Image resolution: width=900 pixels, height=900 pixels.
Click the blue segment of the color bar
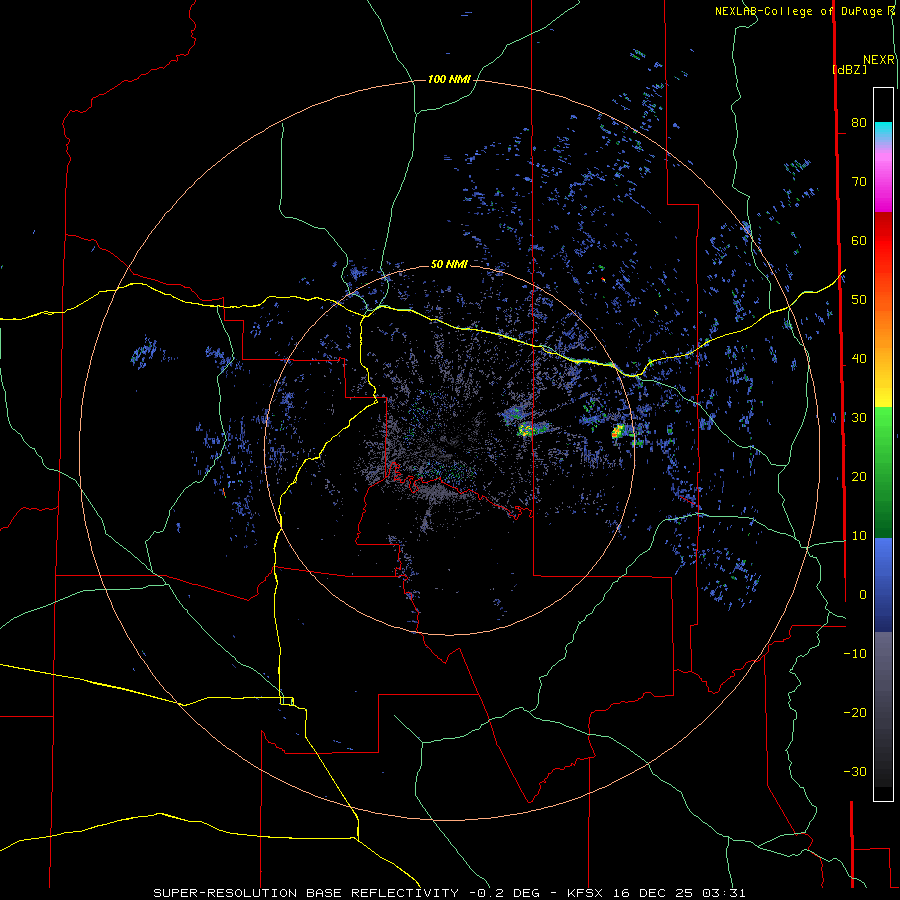(883, 584)
